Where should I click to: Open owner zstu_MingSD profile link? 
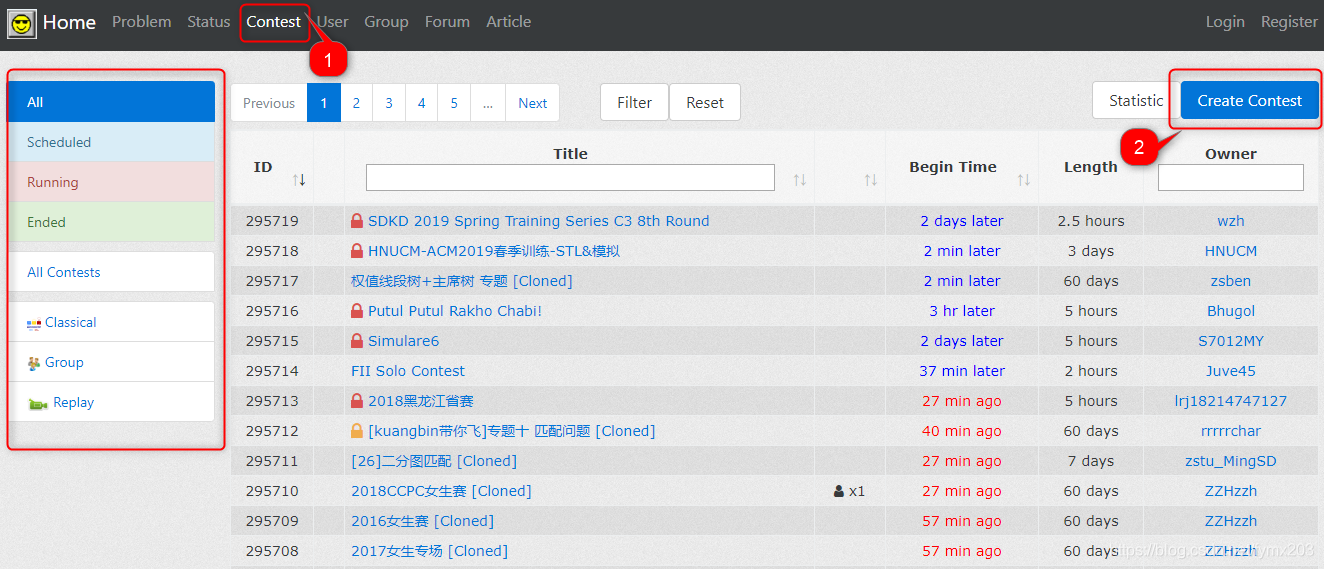(x=1231, y=461)
